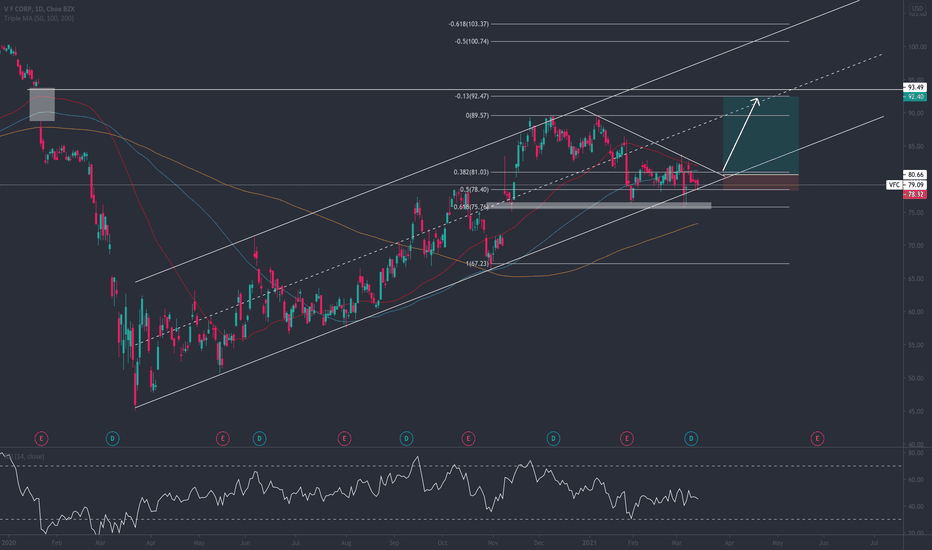Click the dividend marker in December 2020
Image resolution: width=932 pixels, height=550 pixels.
pyautogui.click(x=553, y=439)
